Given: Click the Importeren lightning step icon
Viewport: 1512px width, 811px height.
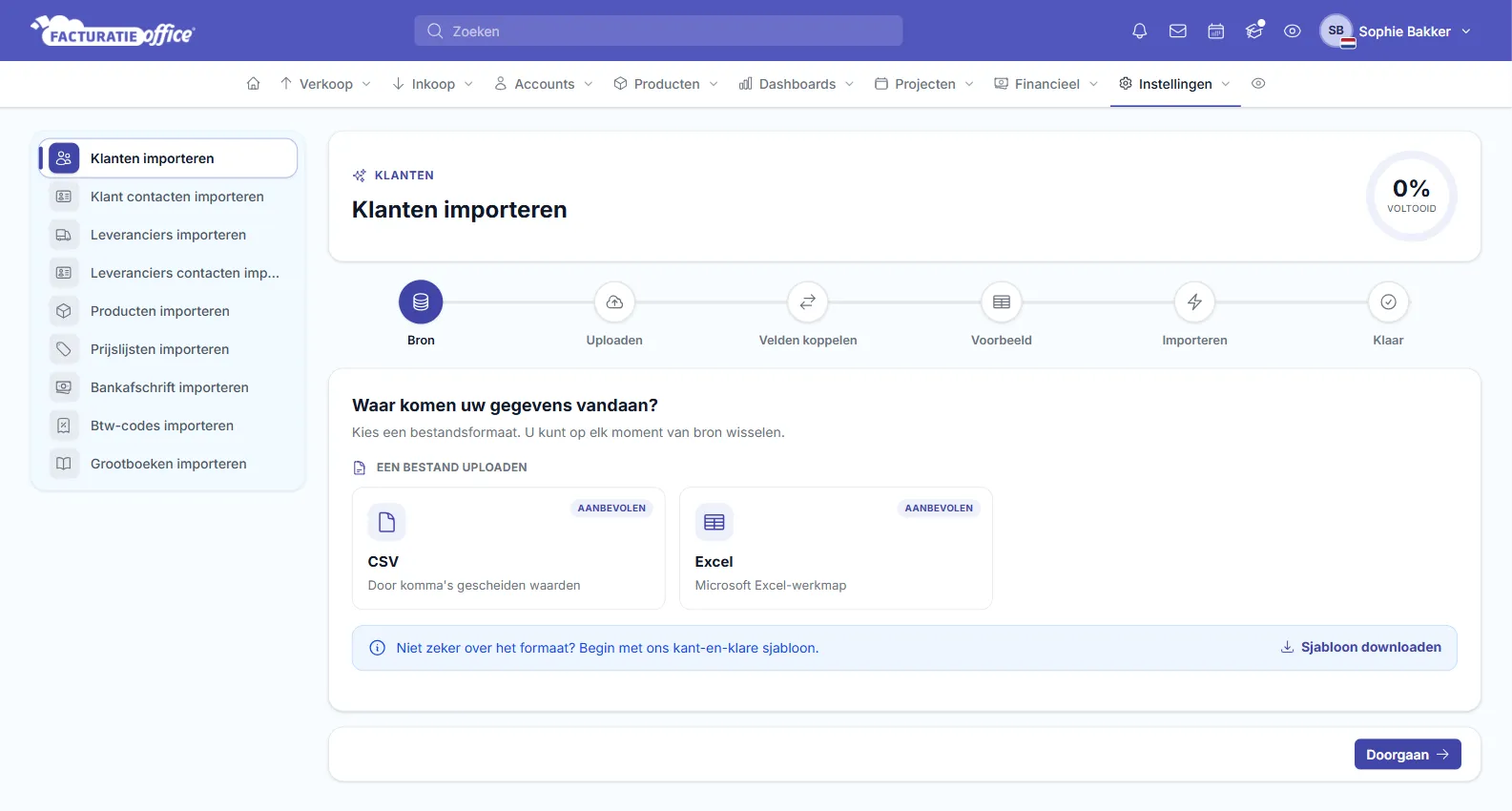Looking at the screenshot, I should [x=1194, y=302].
